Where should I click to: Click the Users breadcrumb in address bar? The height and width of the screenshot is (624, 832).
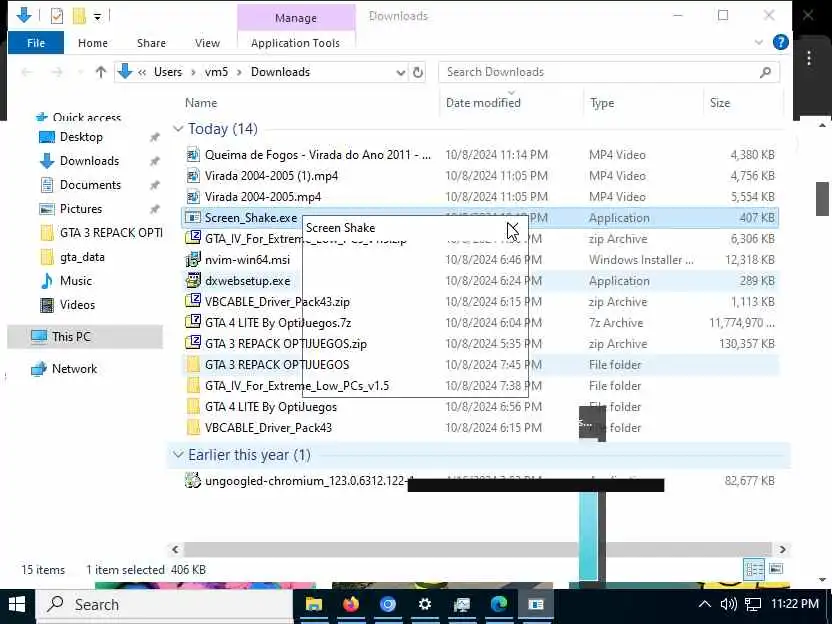[x=168, y=72]
